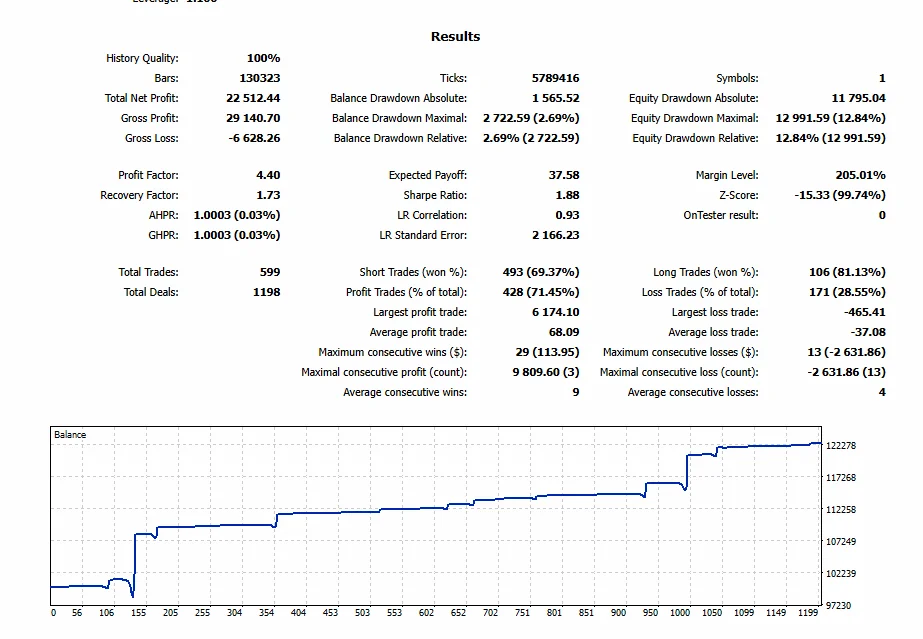Click Largest profit trade value 6 174.10
The height and width of the screenshot is (639, 923).
555,312
